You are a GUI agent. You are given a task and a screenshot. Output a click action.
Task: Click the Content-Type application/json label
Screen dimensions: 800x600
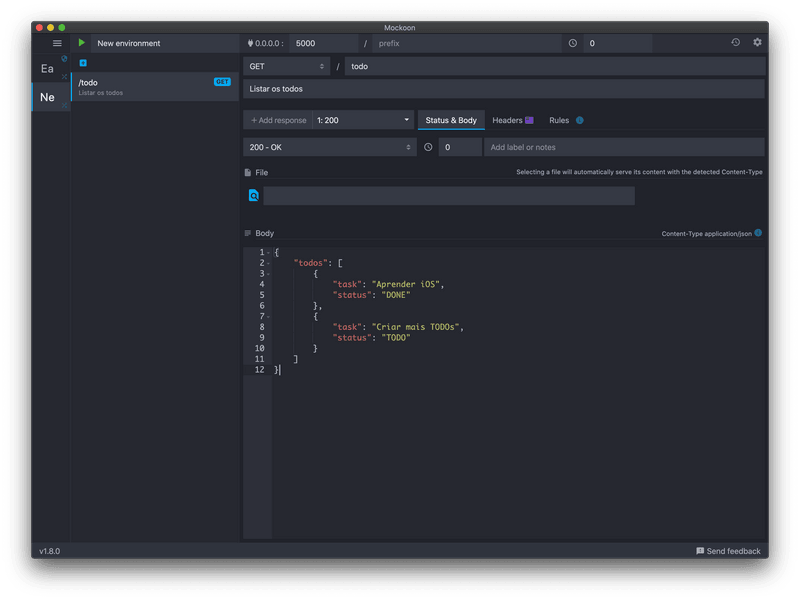click(706, 234)
